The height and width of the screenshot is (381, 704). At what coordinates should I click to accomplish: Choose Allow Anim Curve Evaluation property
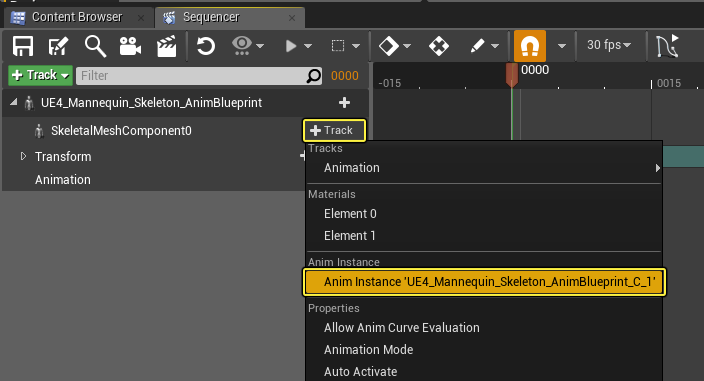[x=484, y=328]
